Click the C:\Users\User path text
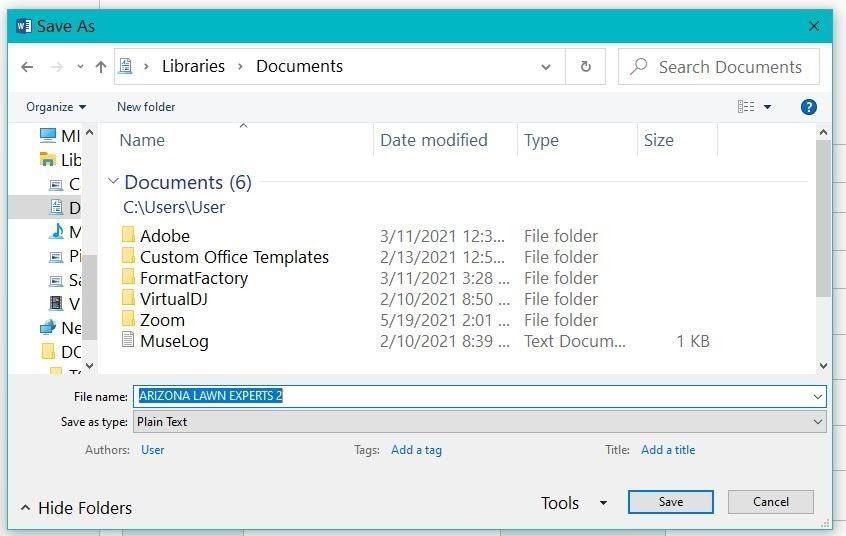846x536 pixels. point(174,207)
